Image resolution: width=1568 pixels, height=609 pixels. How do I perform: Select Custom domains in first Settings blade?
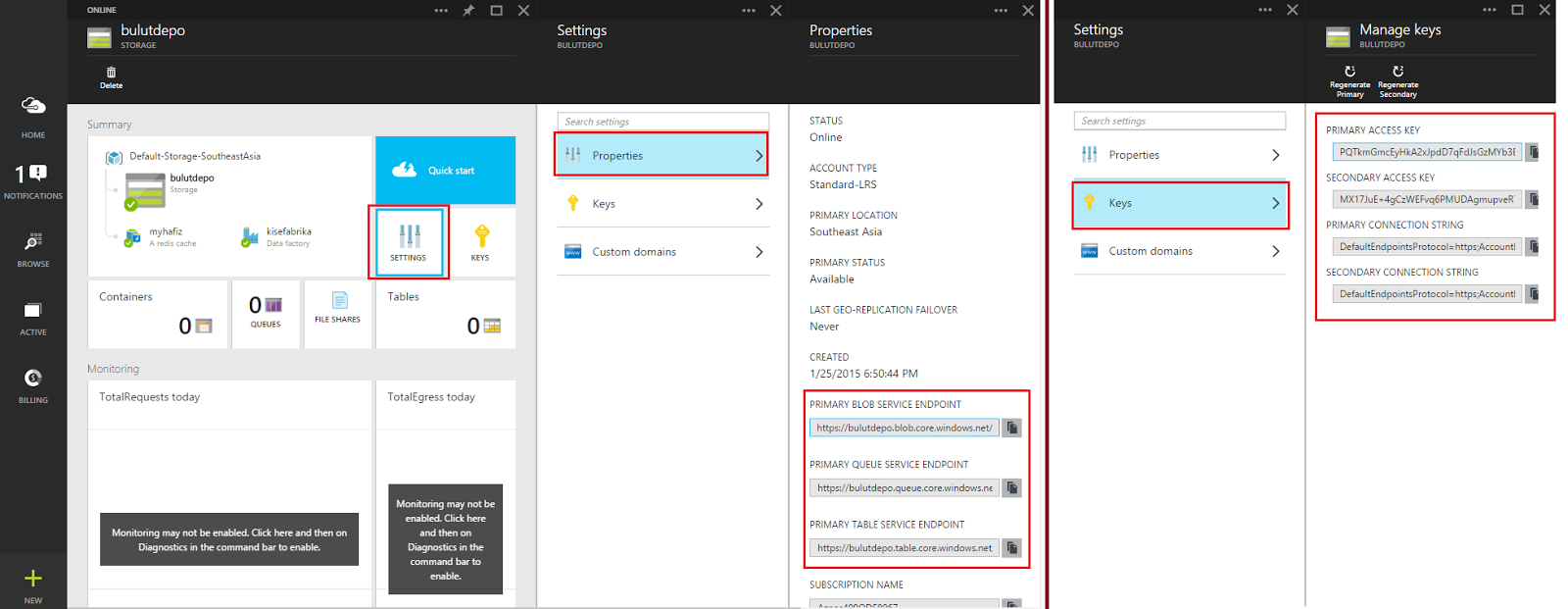pyautogui.click(x=661, y=251)
